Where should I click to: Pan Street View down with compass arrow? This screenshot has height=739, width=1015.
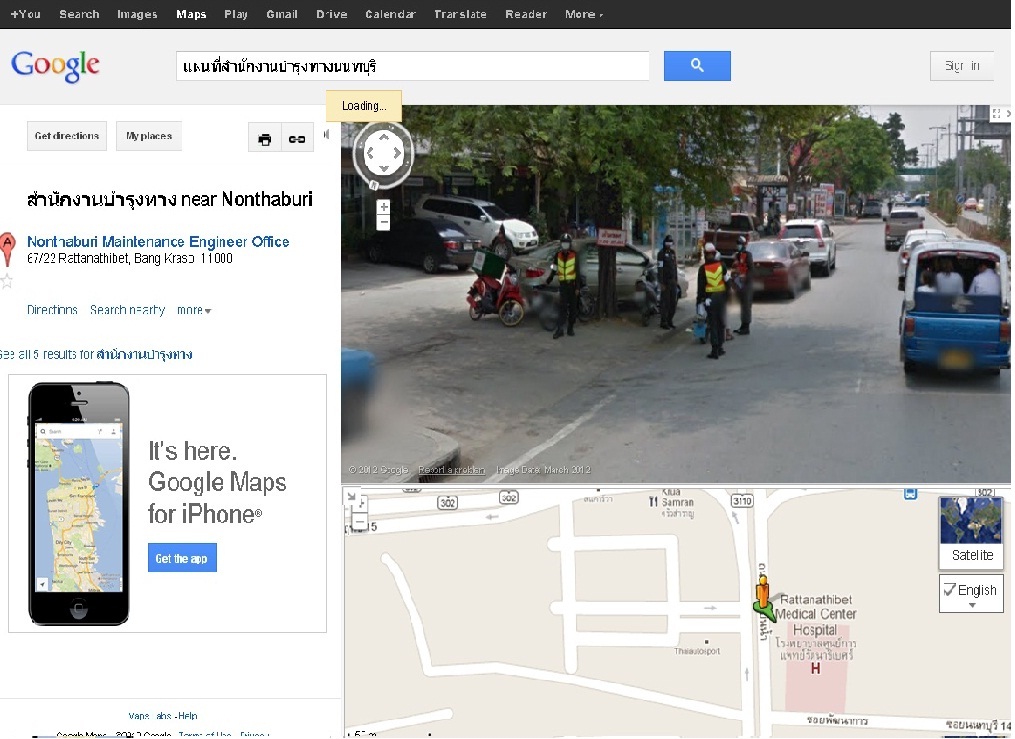[384, 169]
